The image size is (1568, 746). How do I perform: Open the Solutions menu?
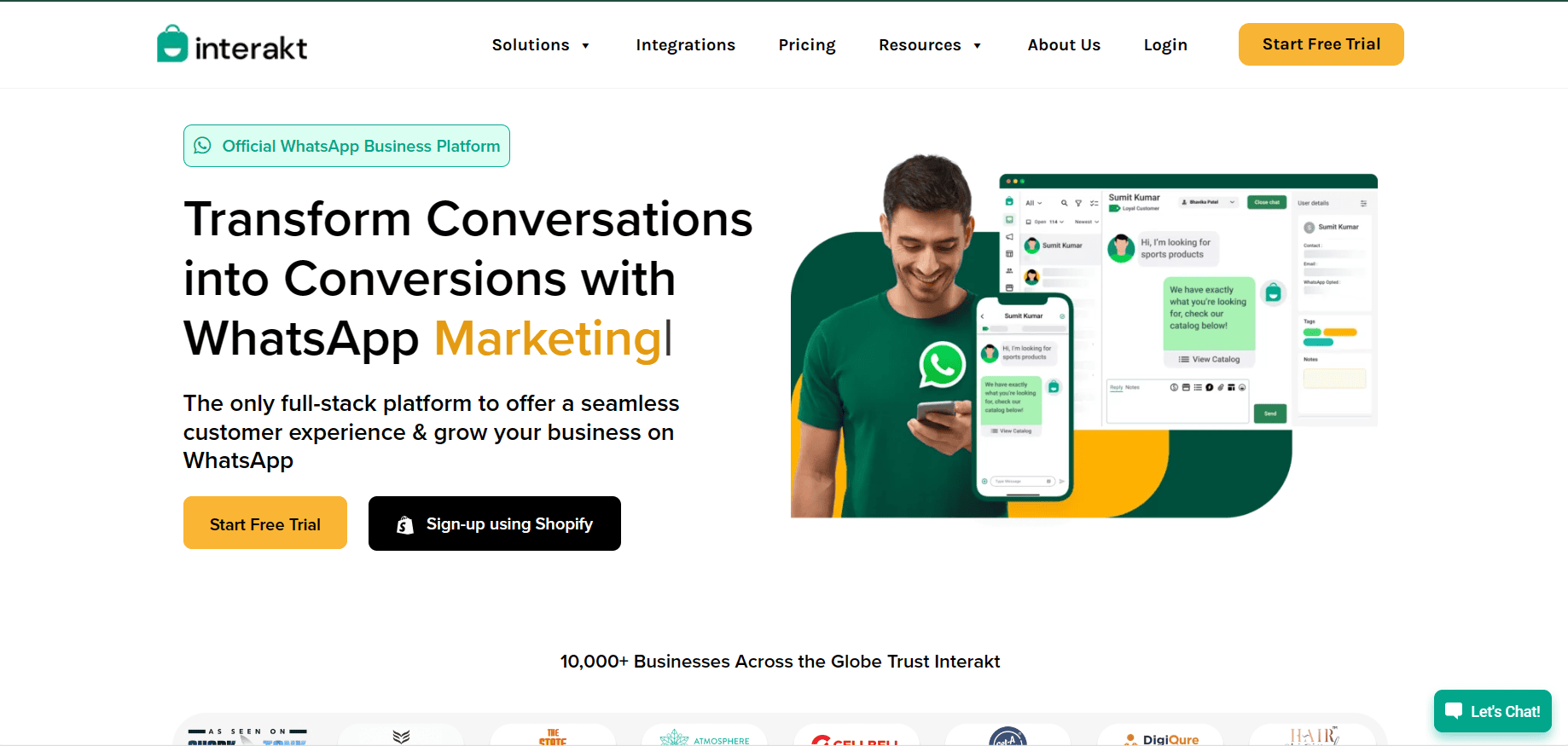coord(531,45)
